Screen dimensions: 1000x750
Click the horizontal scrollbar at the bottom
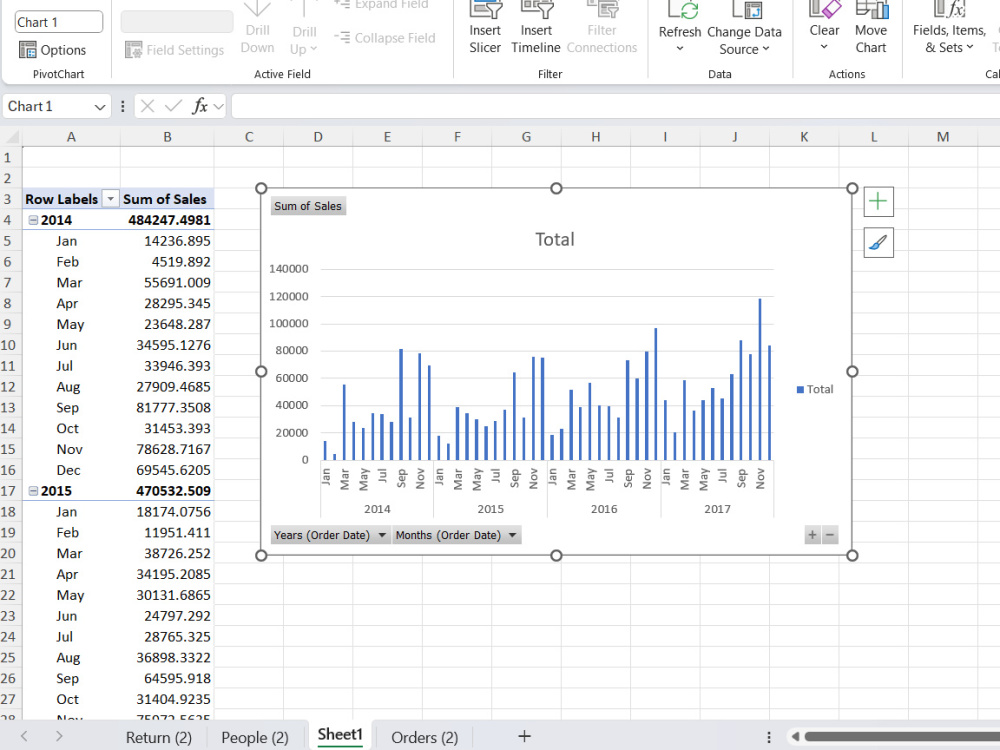point(899,737)
